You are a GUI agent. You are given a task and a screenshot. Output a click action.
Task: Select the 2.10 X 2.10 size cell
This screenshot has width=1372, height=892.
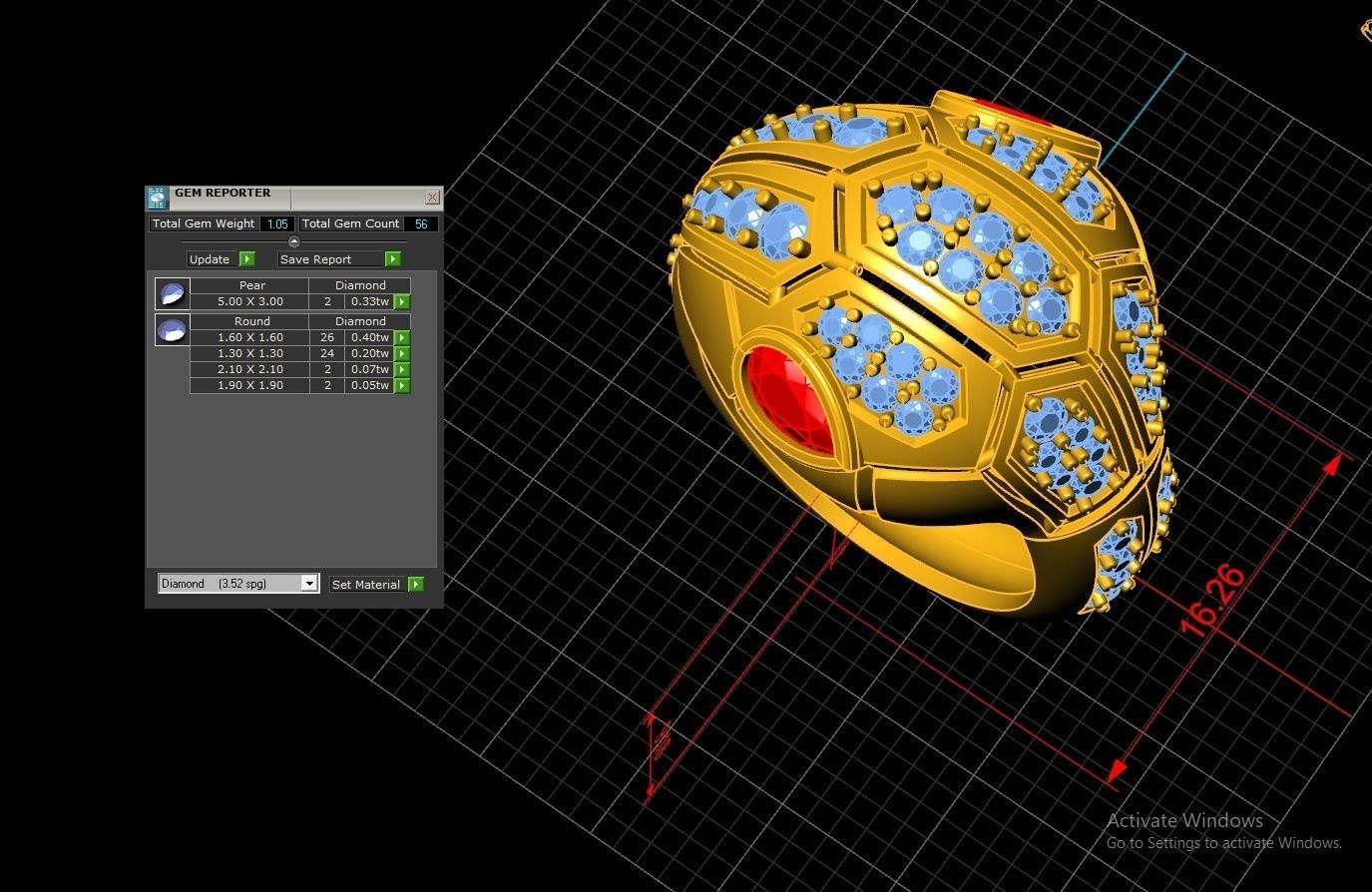(x=249, y=369)
